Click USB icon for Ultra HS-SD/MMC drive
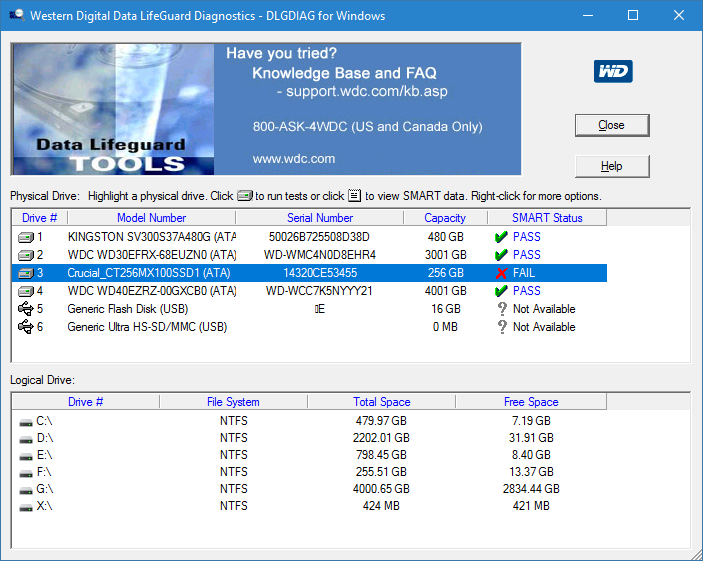703x561 pixels. (x=26, y=326)
